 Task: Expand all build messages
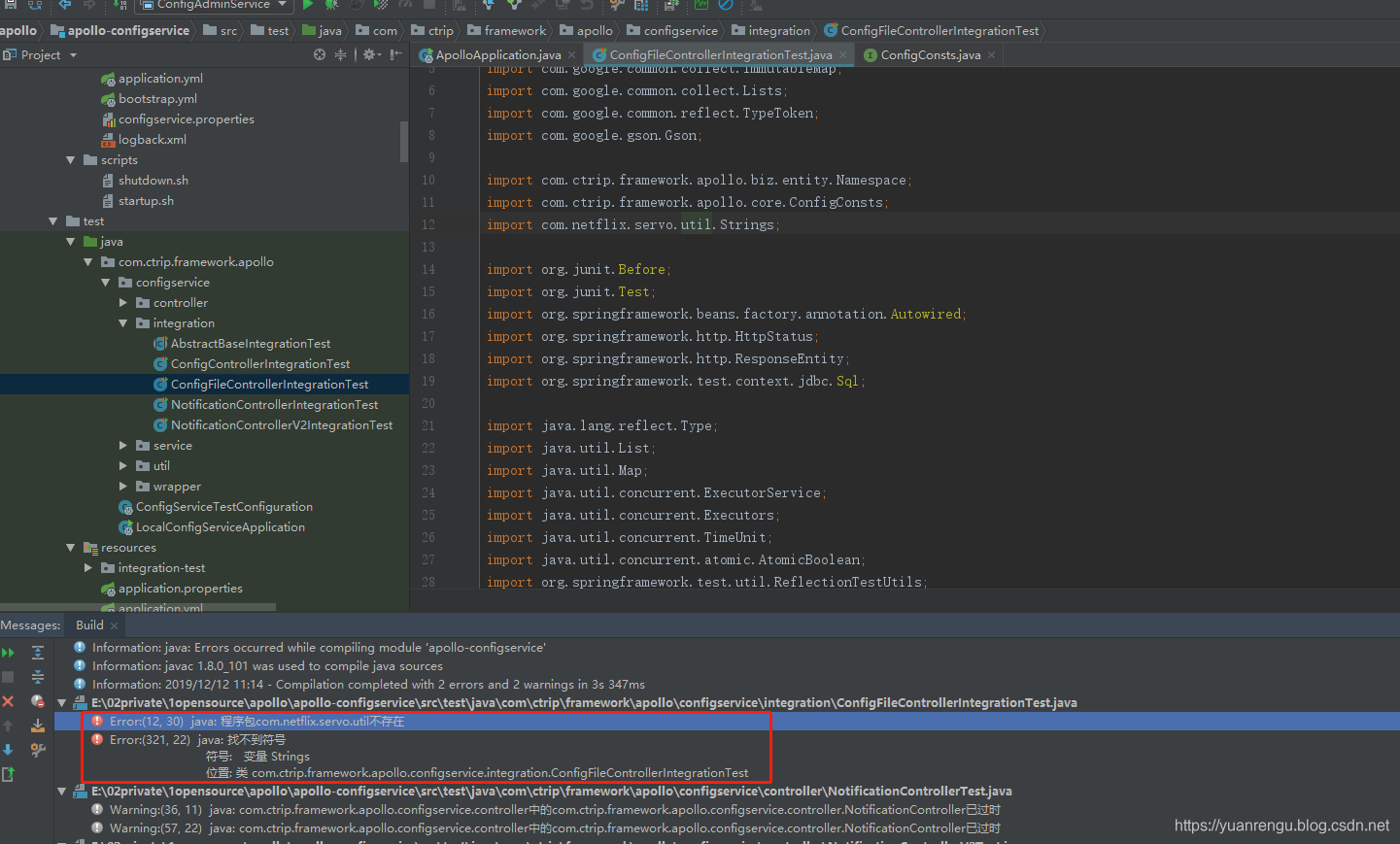tap(38, 653)
